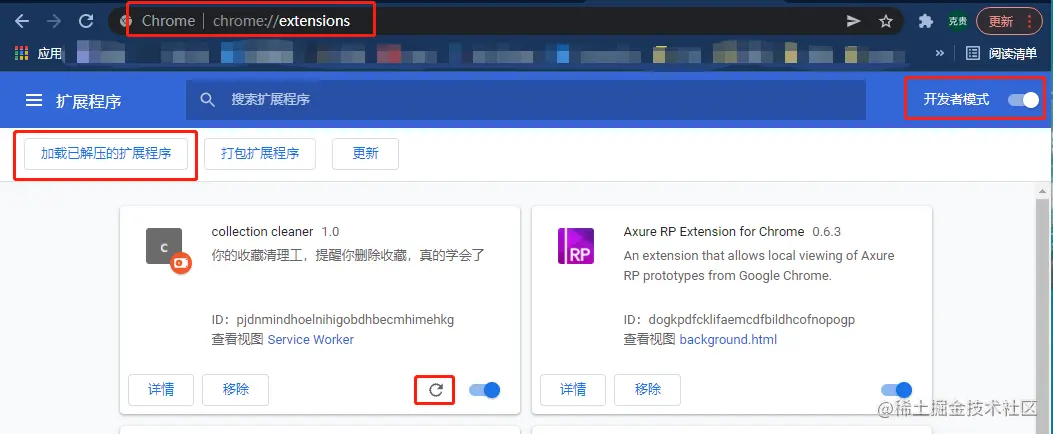The image size is (1053, 434).
Task: Click the 更新 button in the developer toolbar
Action: click(x=365, y=153)
